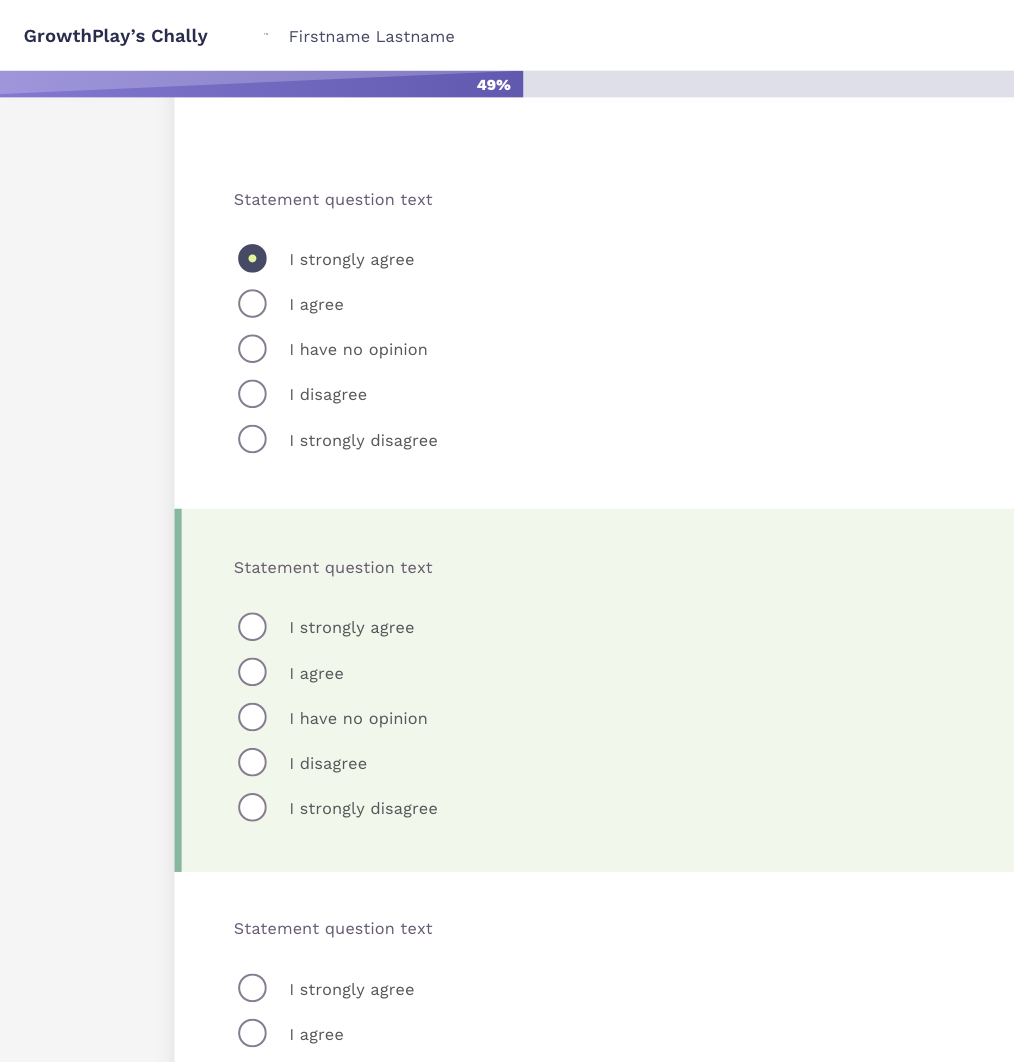Click the GrowthPlay's Chally title
This screenshot has width=1014, height=1062.
pyautogui.click(x=116, y=36)
